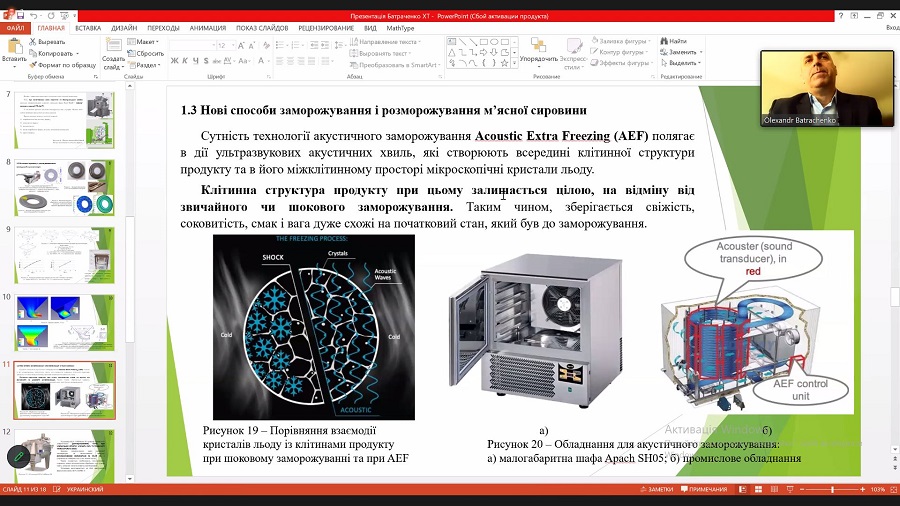Click the bulleted list icon
The image size is (900, 506).
click(x=280, y=45)
